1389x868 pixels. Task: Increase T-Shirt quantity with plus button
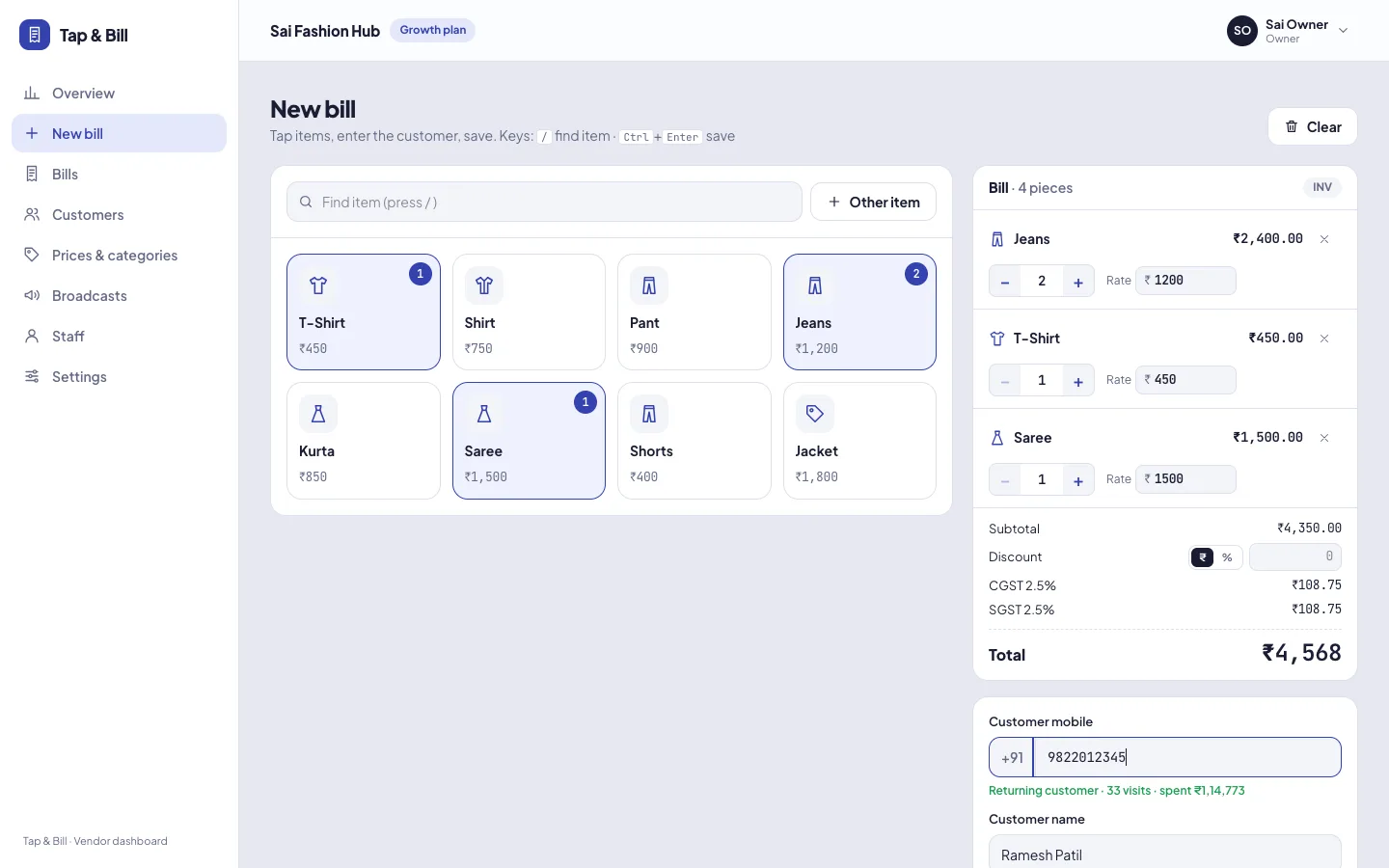[x=1078, y=380]
